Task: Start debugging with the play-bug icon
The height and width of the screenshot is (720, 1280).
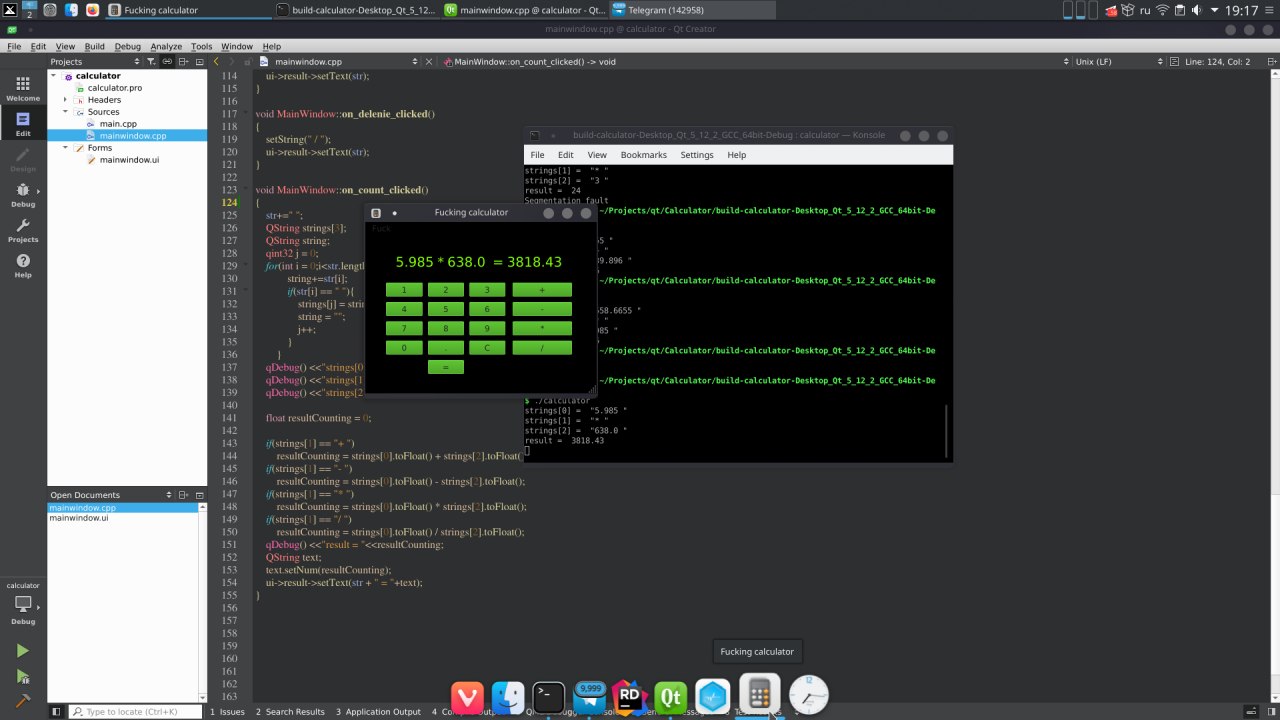Action: 22,677
